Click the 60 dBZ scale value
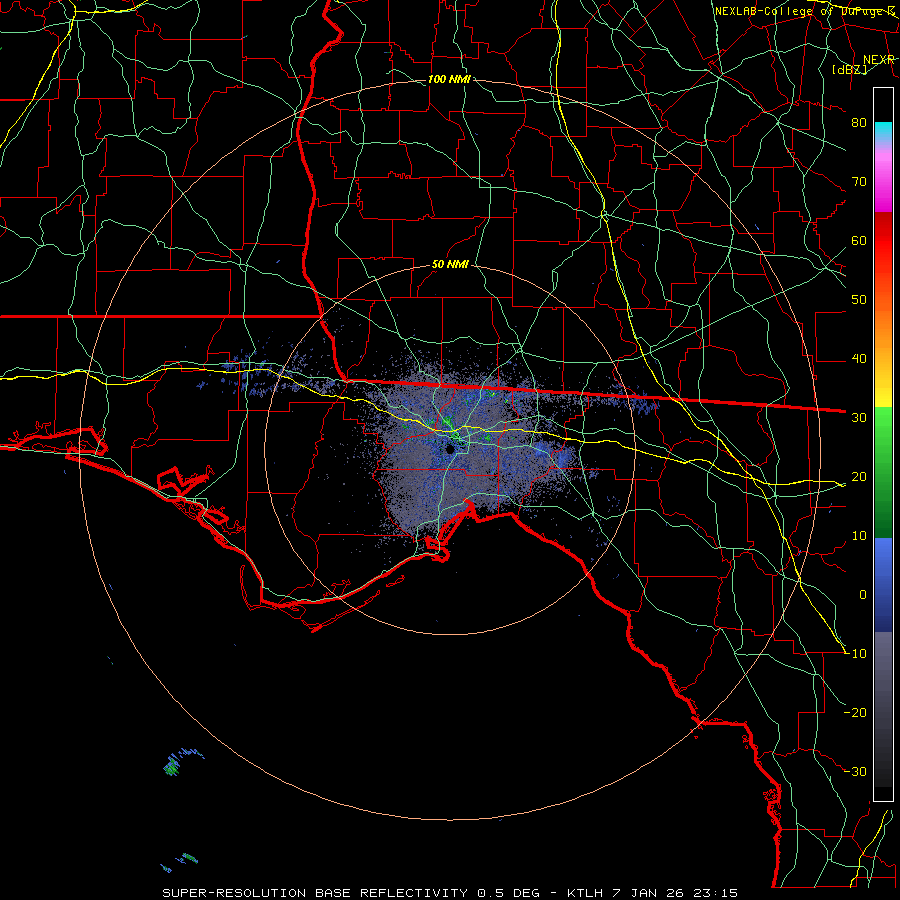This screenshot has height=900, width=900. pyautogui.click(x=859, y=241)
